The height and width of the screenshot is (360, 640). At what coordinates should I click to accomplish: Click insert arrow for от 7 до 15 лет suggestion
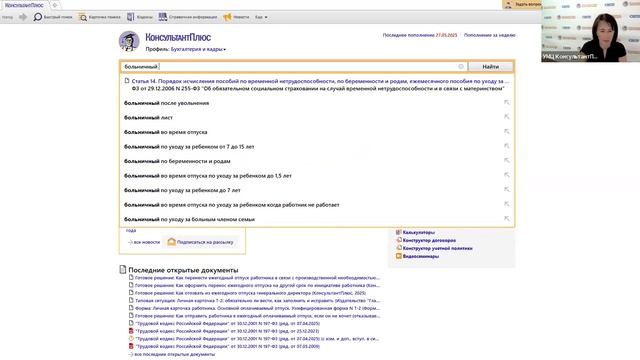click(x=507, y=146)
